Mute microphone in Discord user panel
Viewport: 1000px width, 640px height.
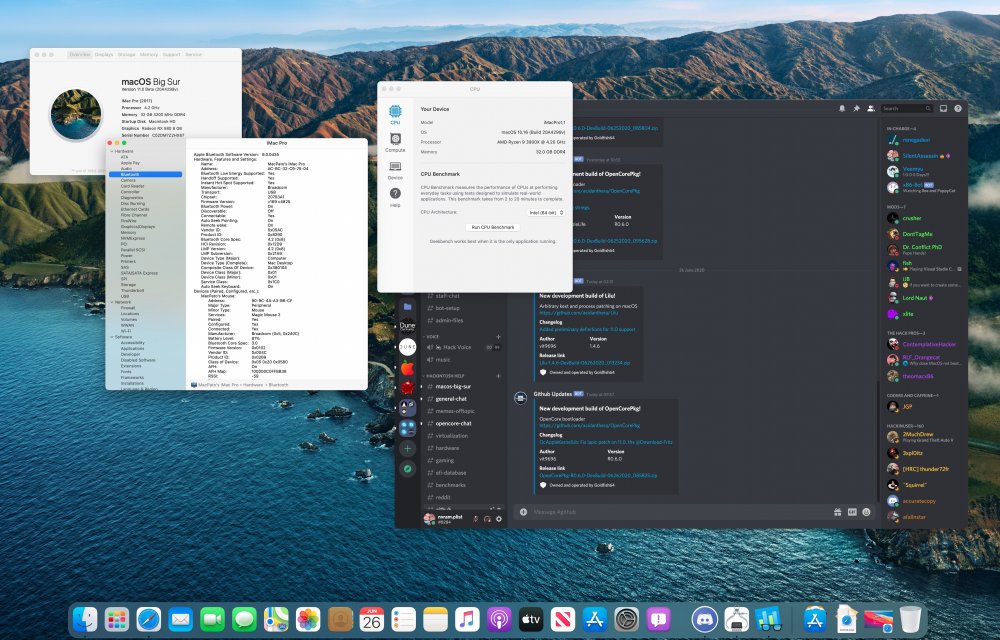(475, 519)
